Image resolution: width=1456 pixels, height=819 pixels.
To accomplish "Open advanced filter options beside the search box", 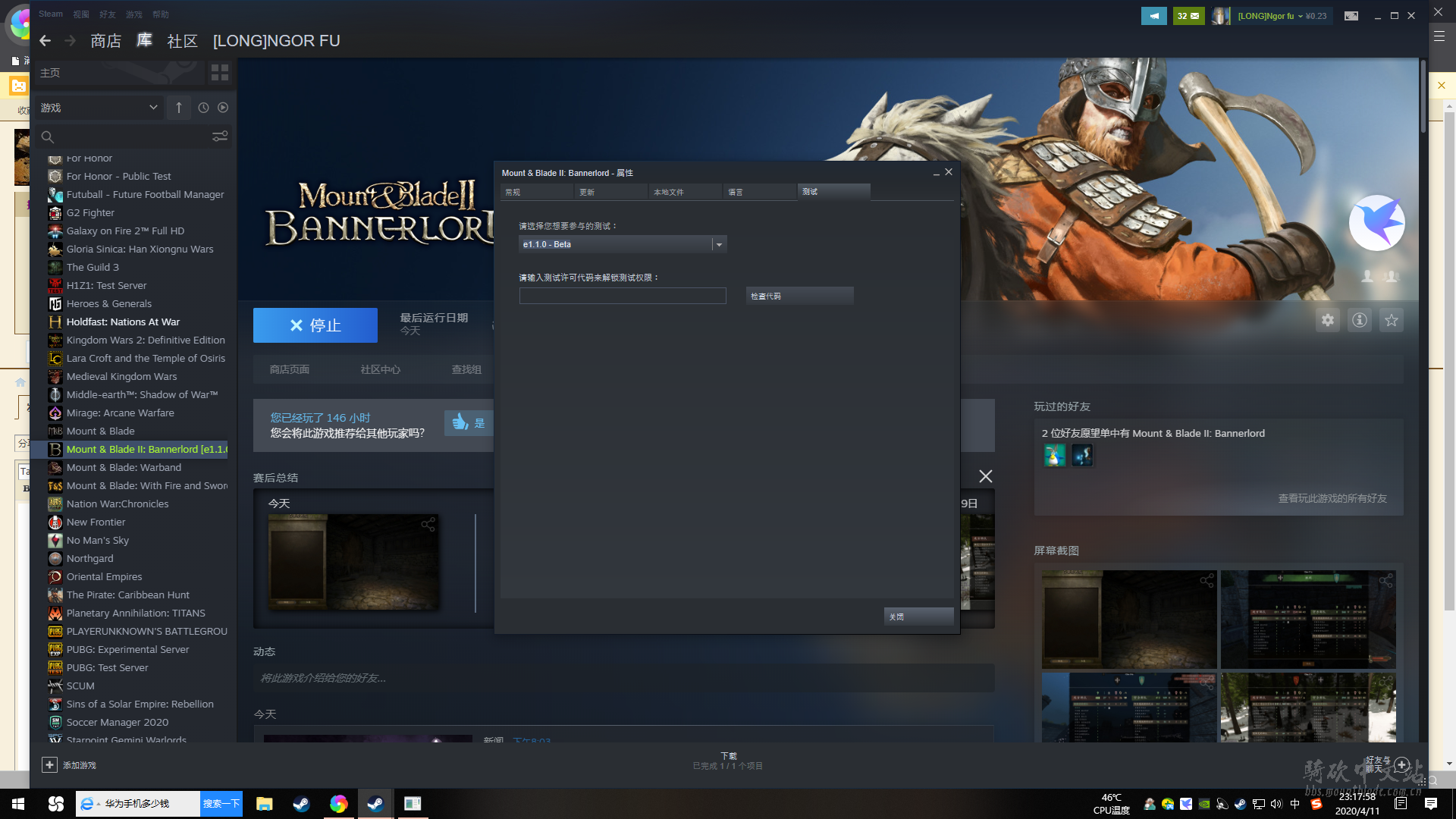I will 220,136.
